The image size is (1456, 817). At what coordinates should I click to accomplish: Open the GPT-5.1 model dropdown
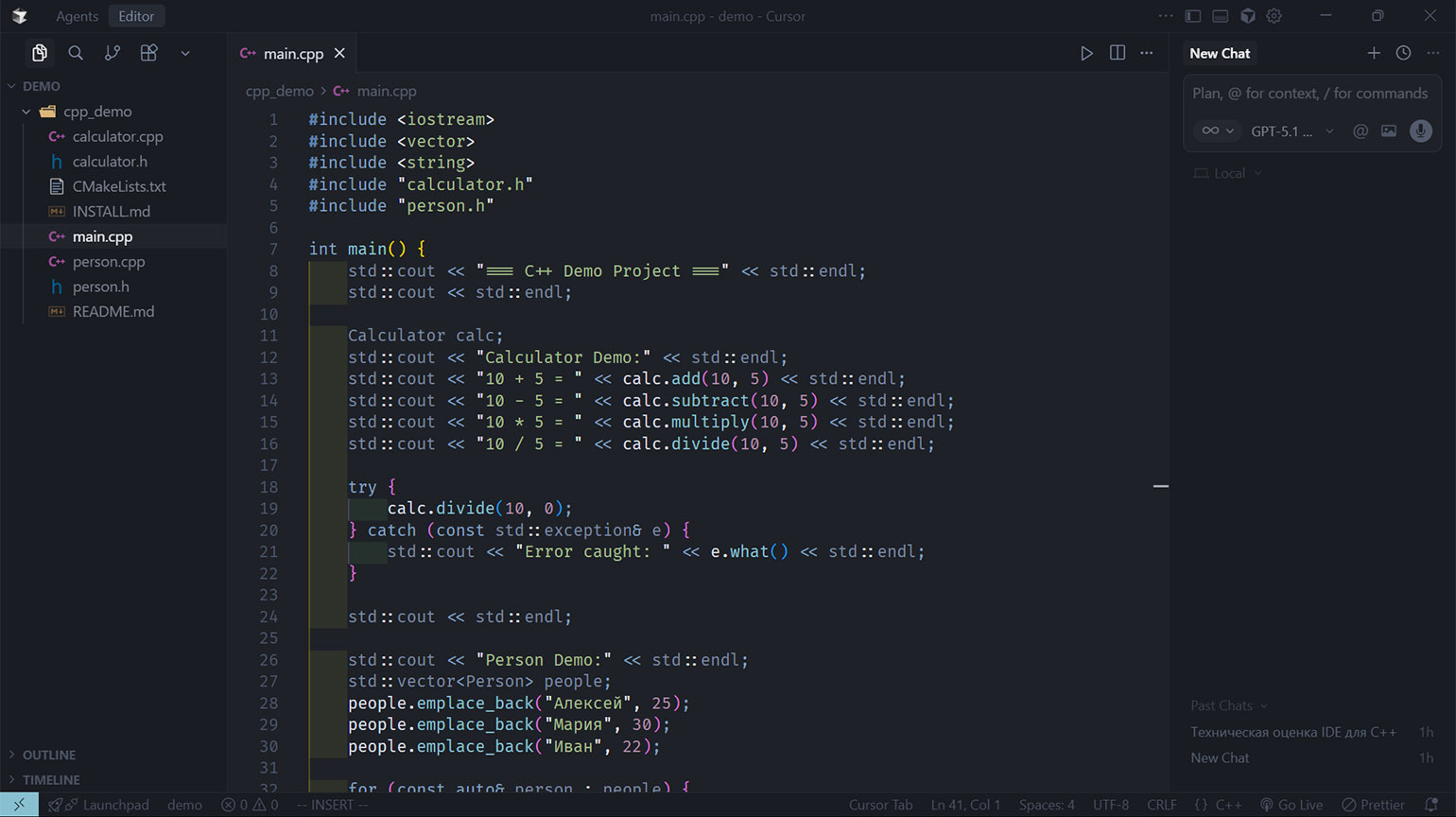[1291, 131]
